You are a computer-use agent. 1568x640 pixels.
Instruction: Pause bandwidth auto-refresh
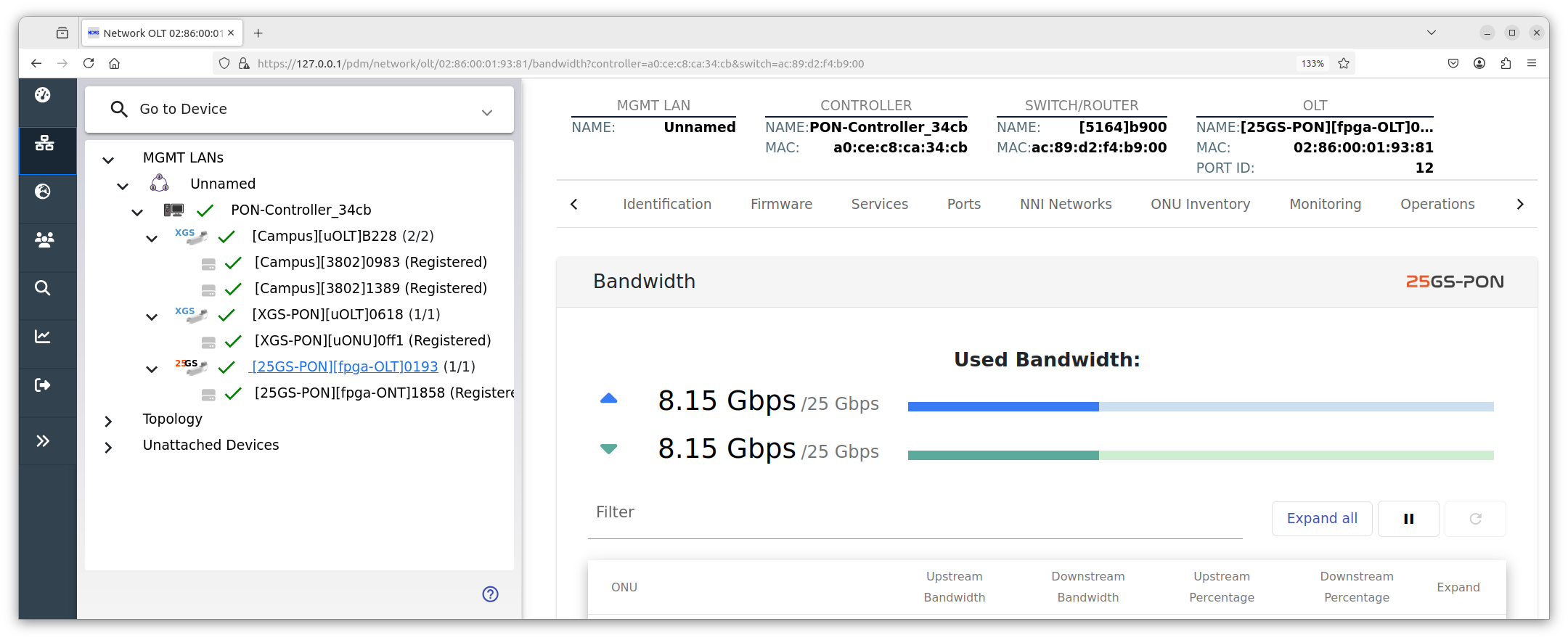pos(1408,519)
